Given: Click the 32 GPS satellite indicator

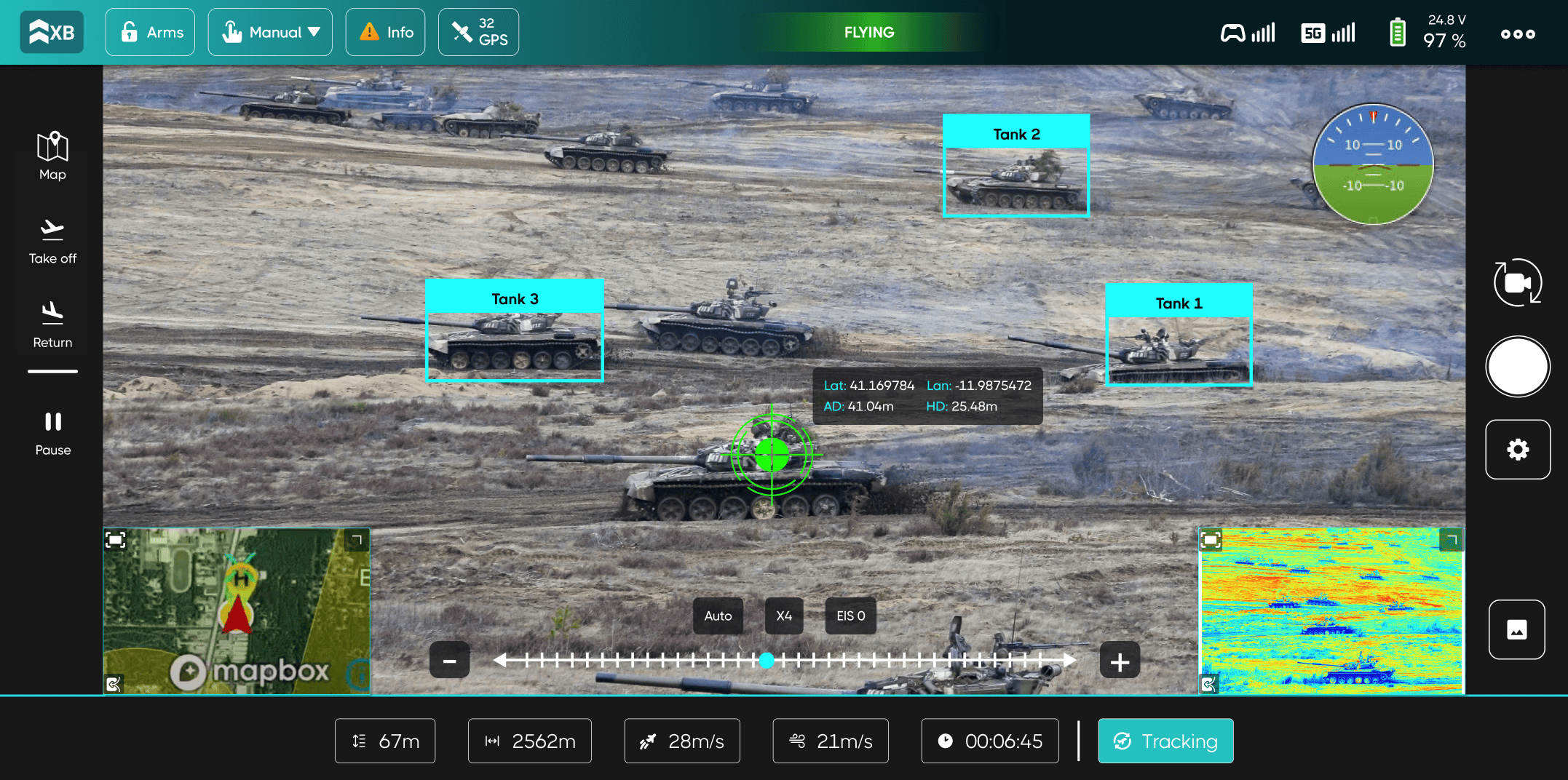Looking at the screenshot, I should tap(478, 32).
